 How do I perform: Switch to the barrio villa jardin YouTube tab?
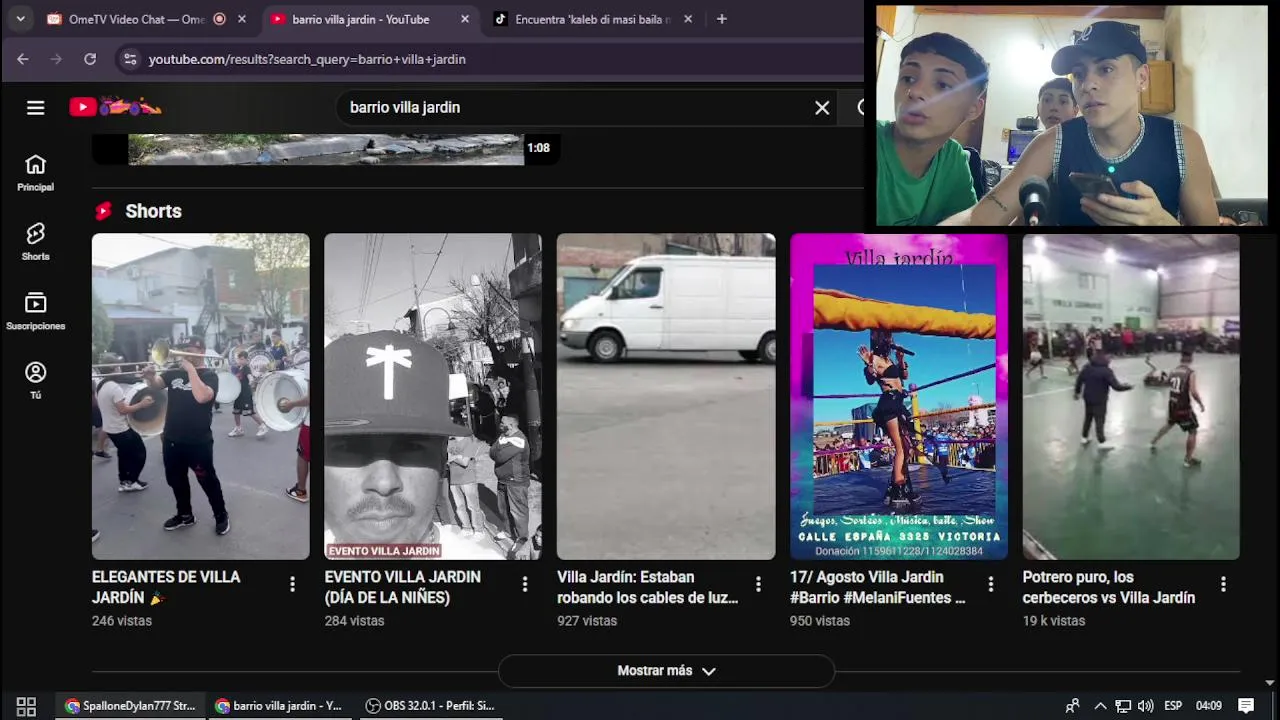click(368, 19)
